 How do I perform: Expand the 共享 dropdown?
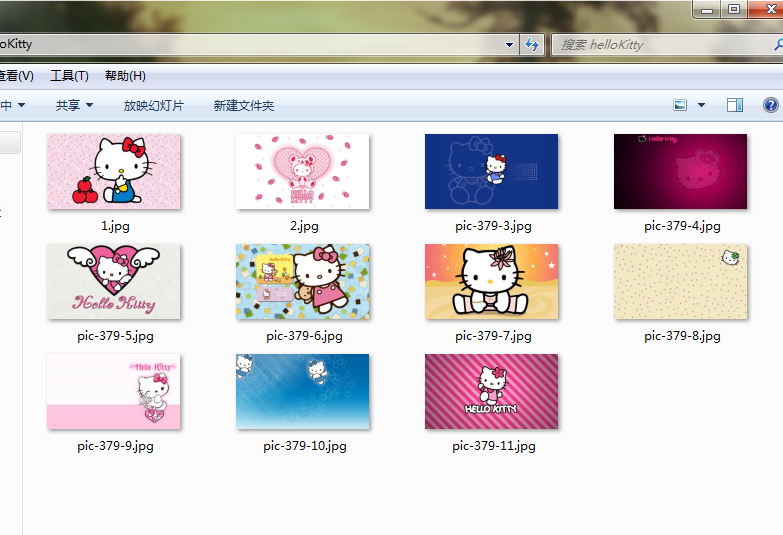pos(74,105)
